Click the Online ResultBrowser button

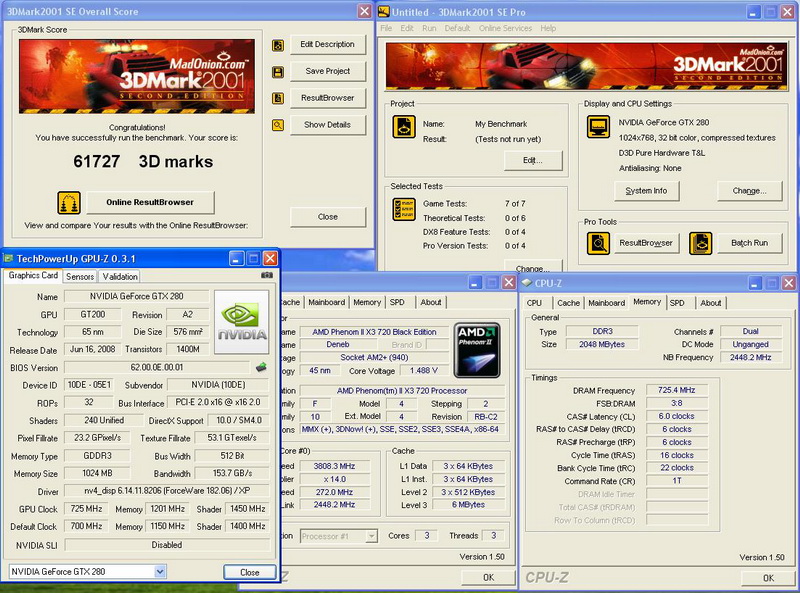(150, 202)
